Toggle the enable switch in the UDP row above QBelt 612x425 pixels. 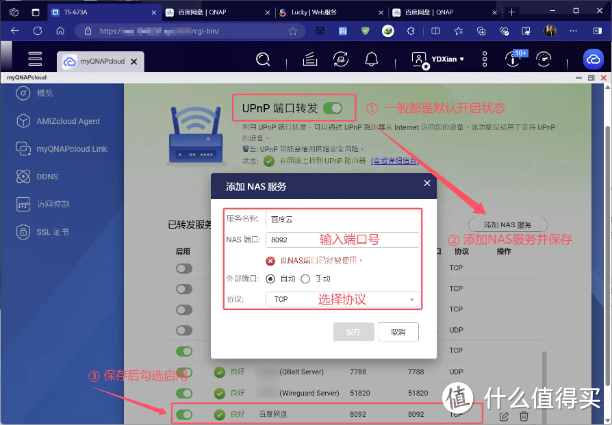tap(184, 331)
